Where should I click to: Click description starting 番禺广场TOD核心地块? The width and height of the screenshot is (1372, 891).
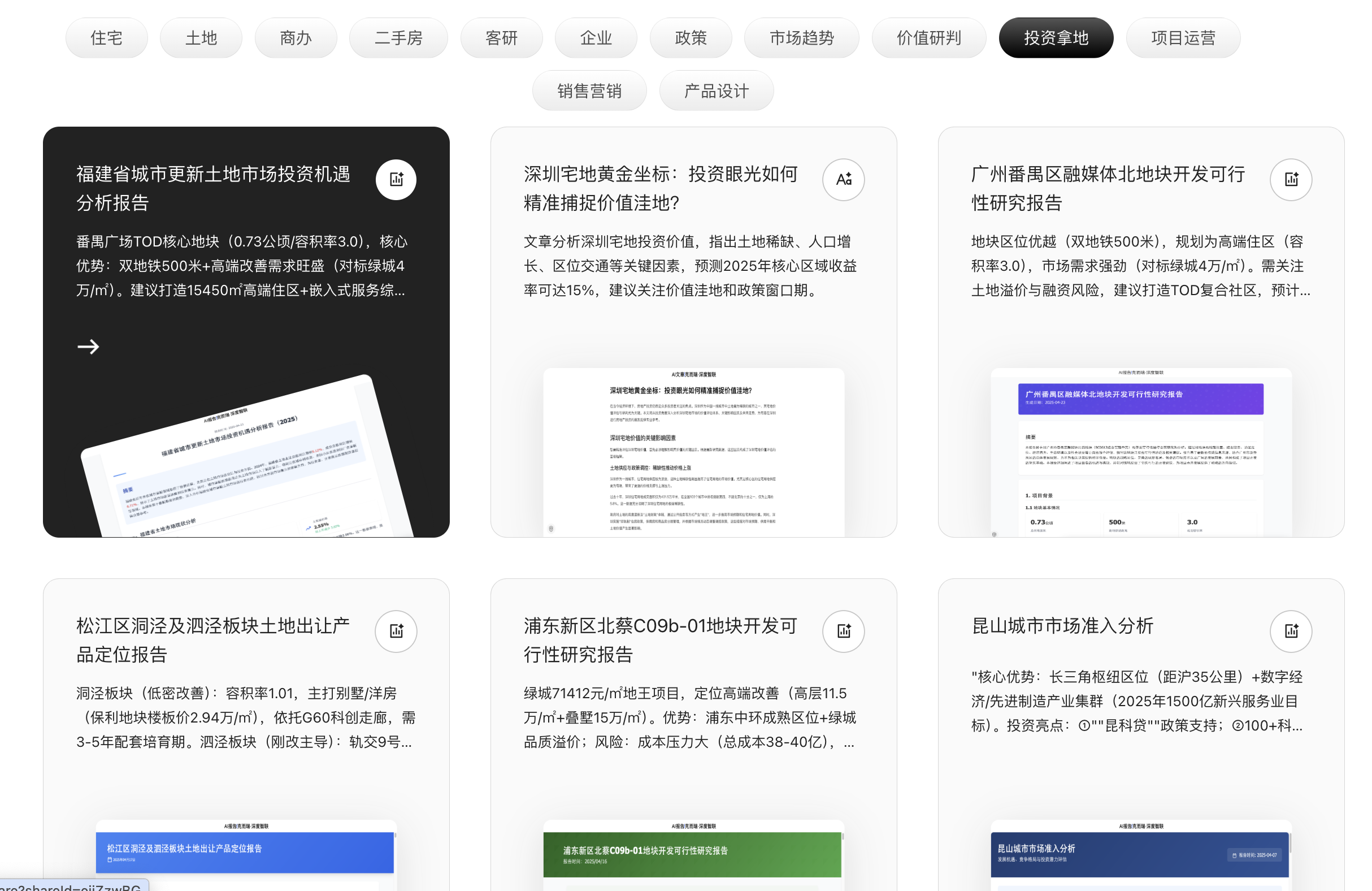pyautogui.click(x=242, y=266)
